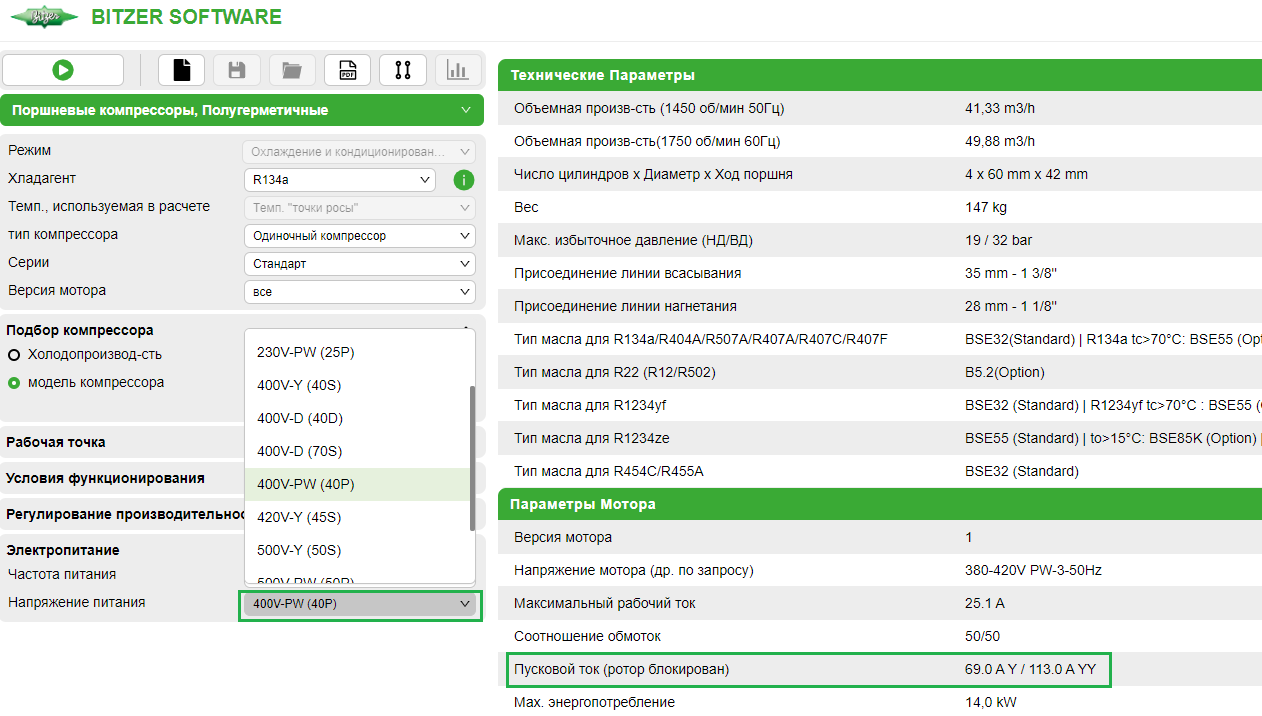This screenshot has width=1262, height=716.
Task: Click the green Calculate play button
Action: tap(63, 70)
